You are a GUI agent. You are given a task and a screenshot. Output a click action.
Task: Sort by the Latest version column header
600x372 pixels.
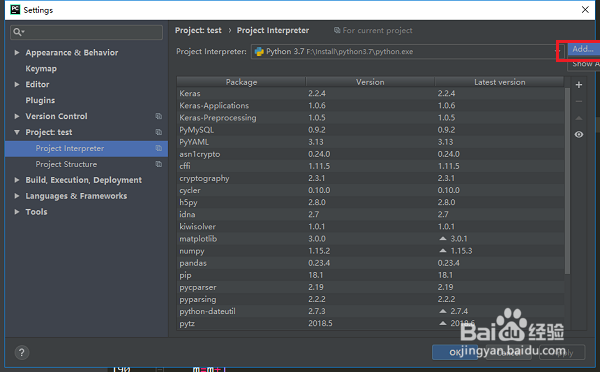pyautogui.click(x=499, y=82)
